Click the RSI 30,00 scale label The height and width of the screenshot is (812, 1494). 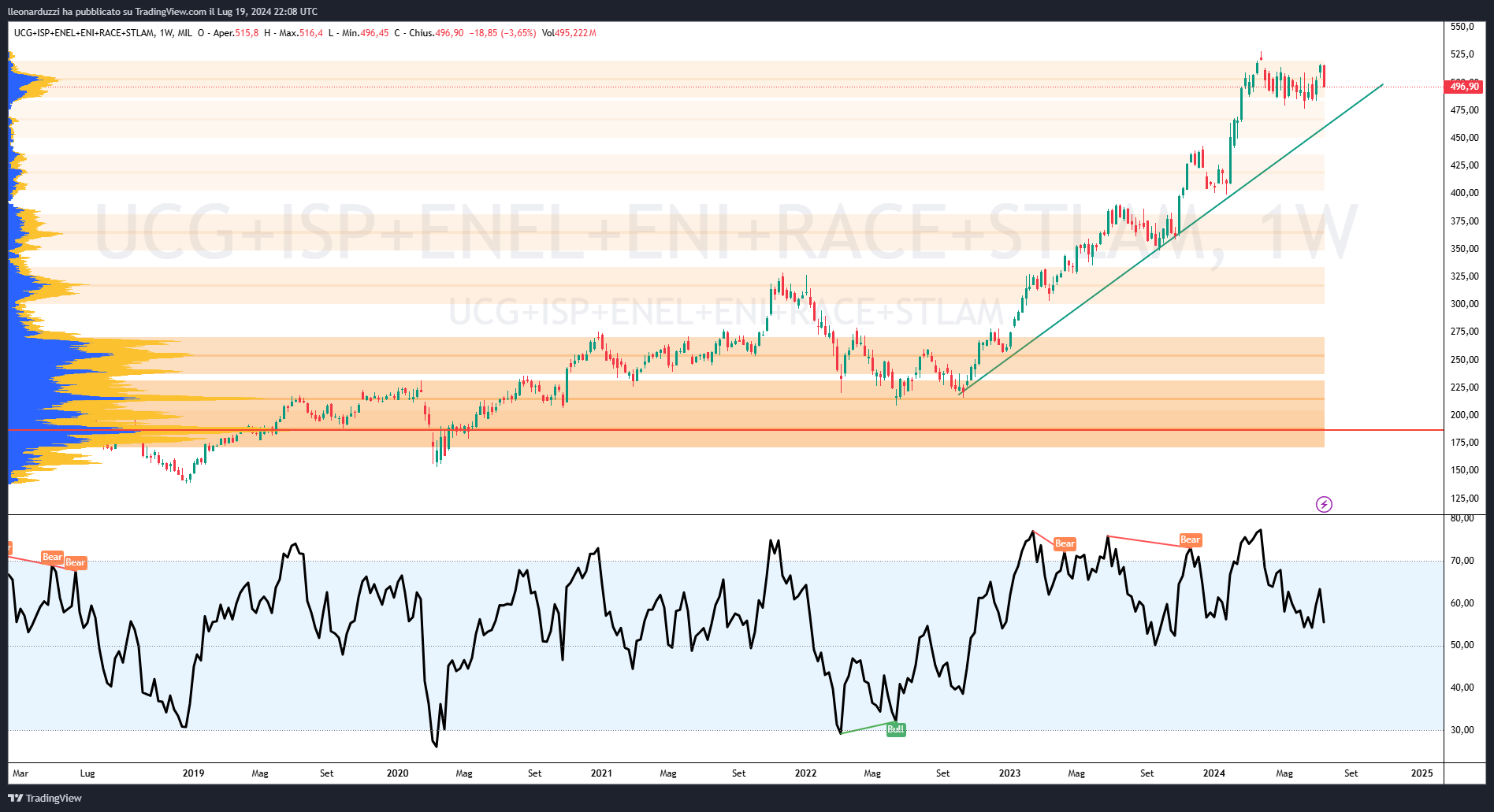(x=1462, y=730)
